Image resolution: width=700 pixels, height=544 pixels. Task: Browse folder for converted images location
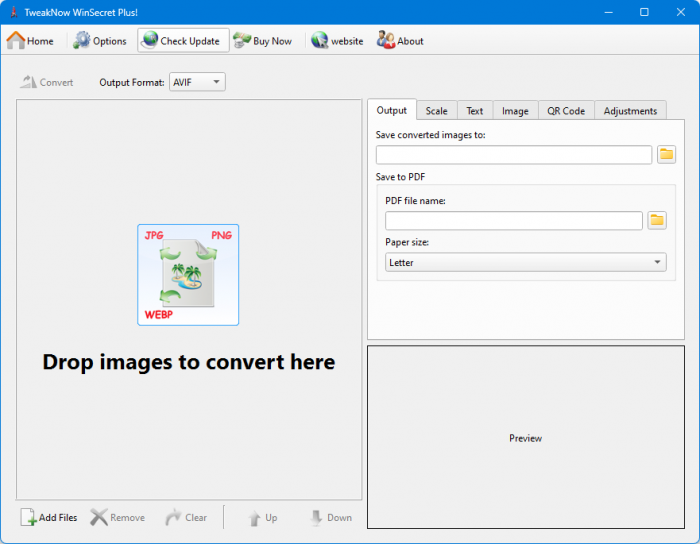[x=666, y=154]
